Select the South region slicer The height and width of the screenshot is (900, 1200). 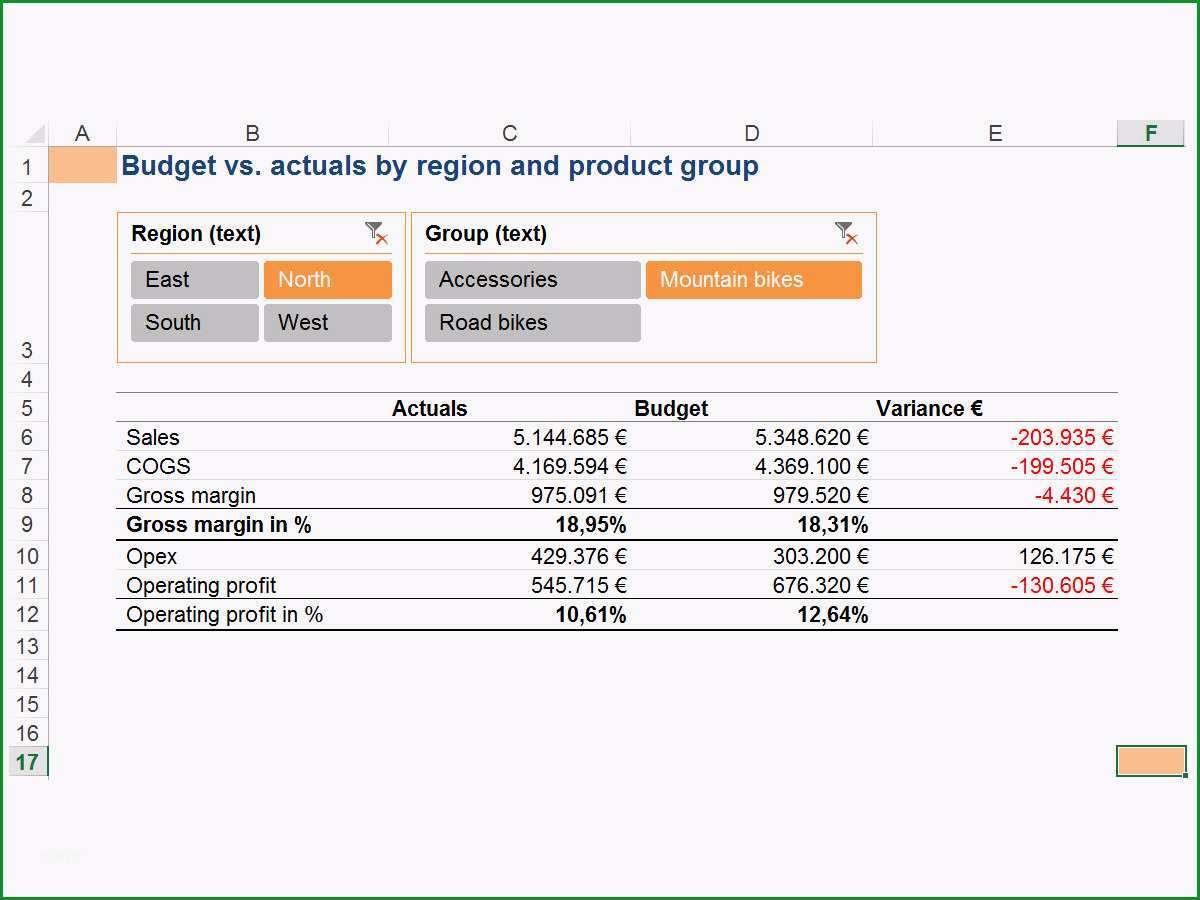point(195,323)
